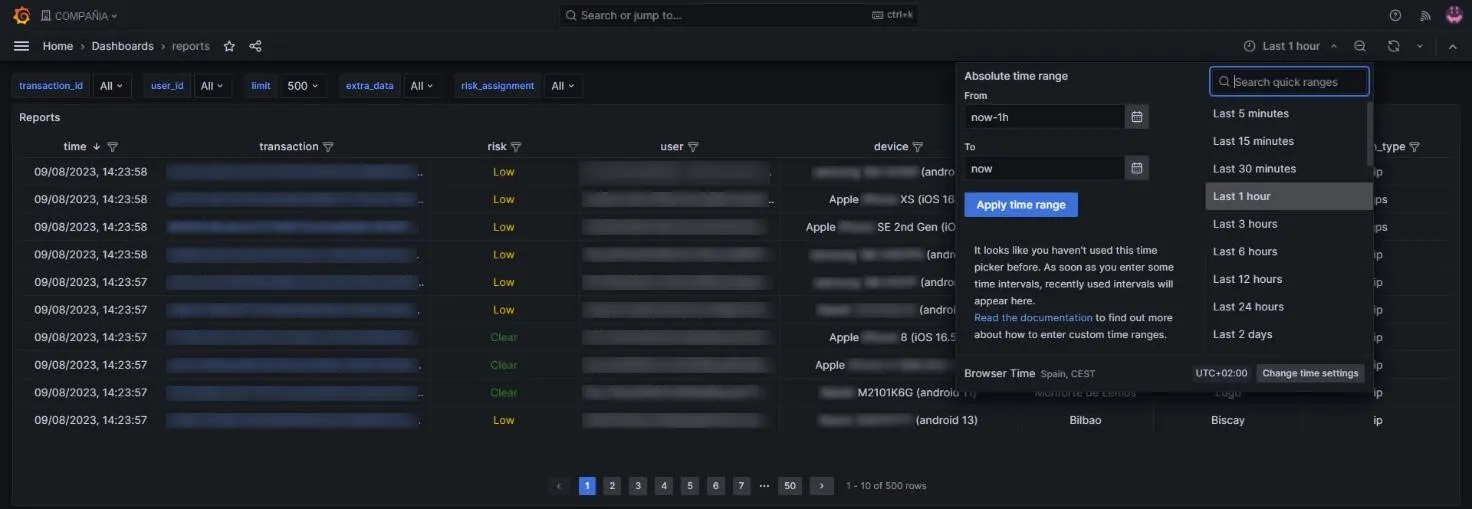Screen dimensions: 1472x509
Task: Go to Home breadcrumb
Action: coord(57,46)
